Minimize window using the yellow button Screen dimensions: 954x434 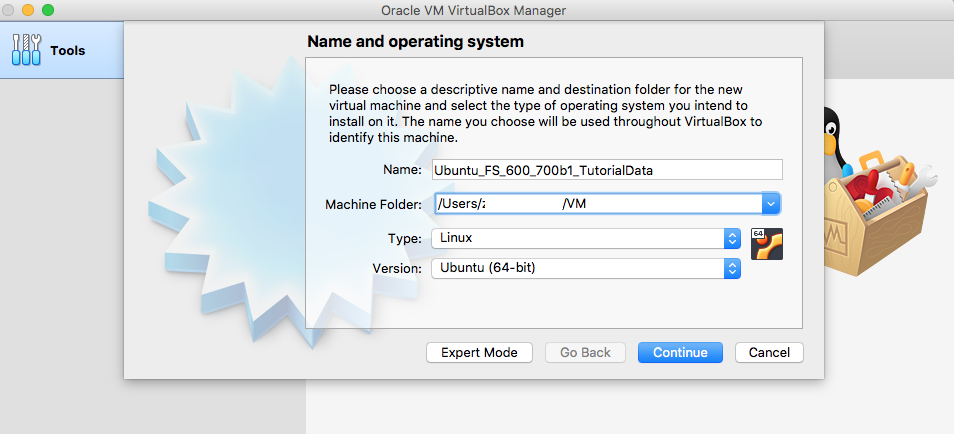(29, 10)
